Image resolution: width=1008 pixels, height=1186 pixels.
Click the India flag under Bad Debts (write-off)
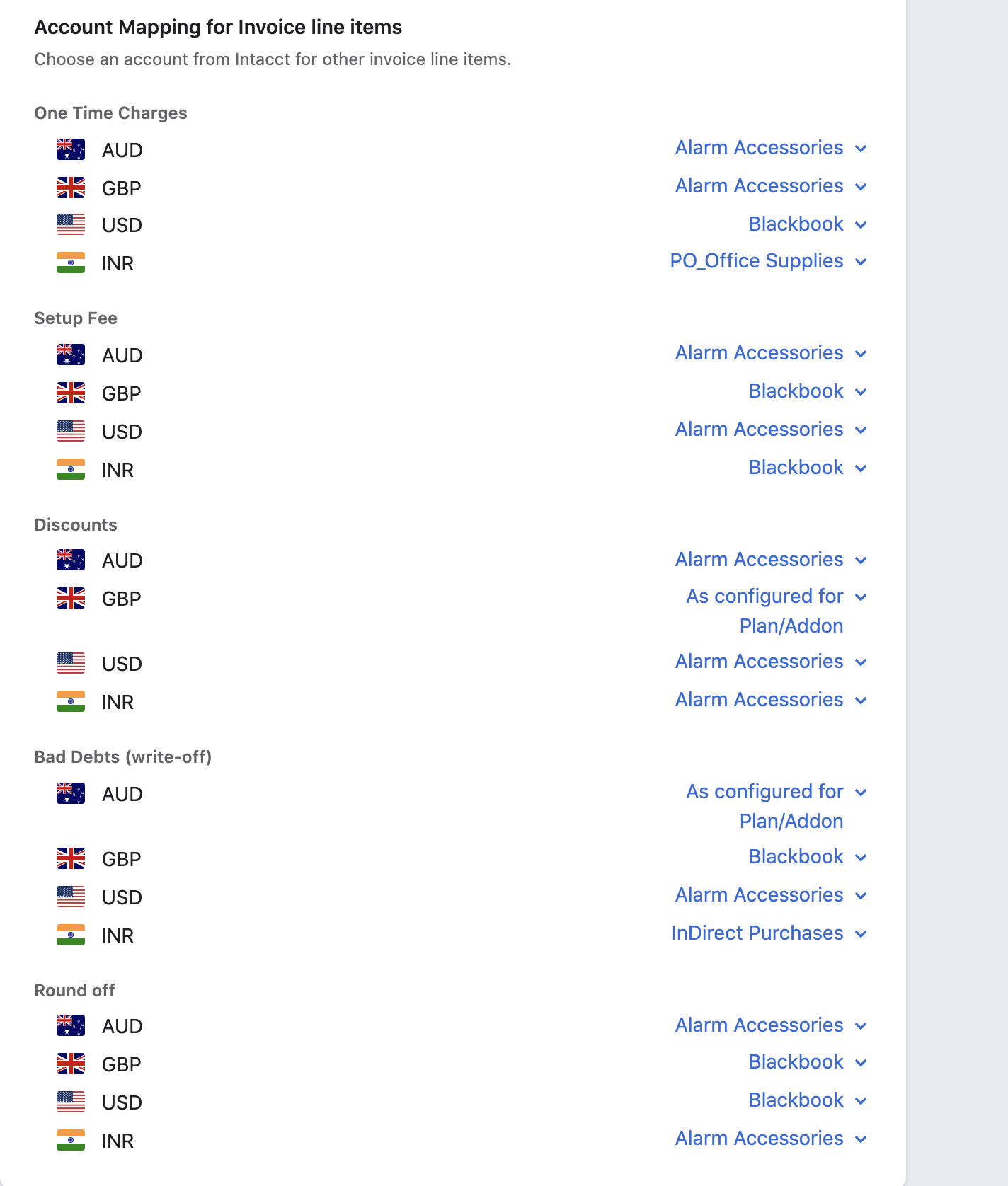point(71,935)
